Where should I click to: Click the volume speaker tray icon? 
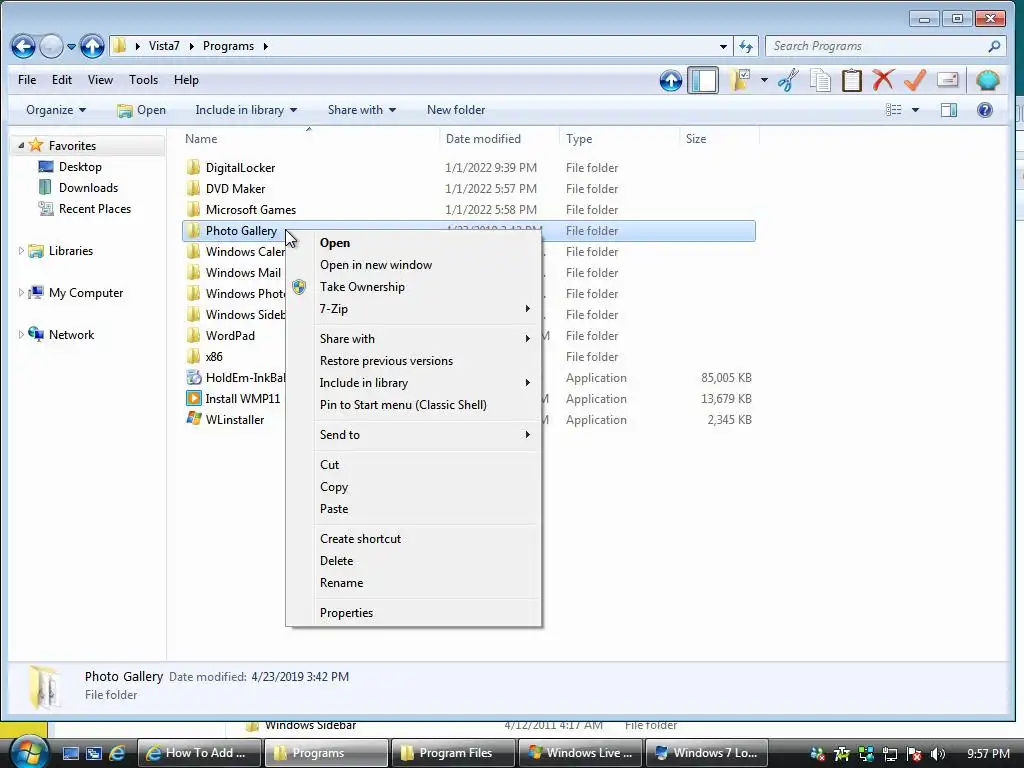(938, 754)
